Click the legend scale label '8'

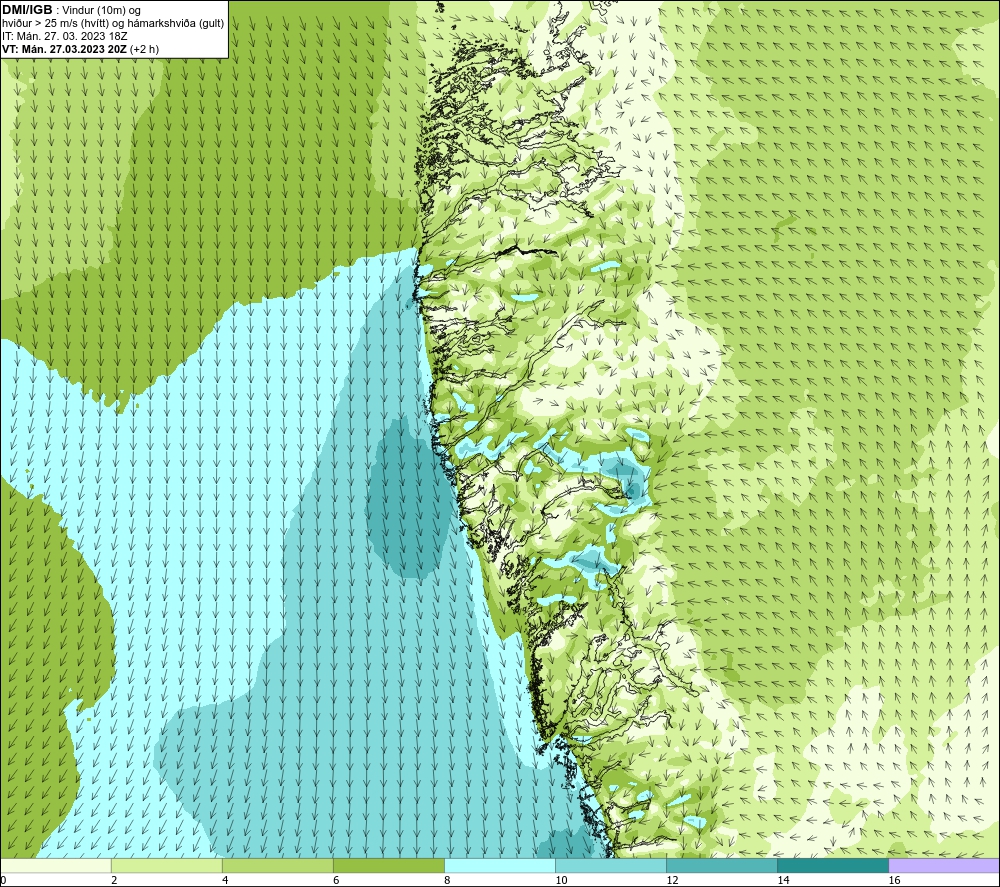coord(447,880)
